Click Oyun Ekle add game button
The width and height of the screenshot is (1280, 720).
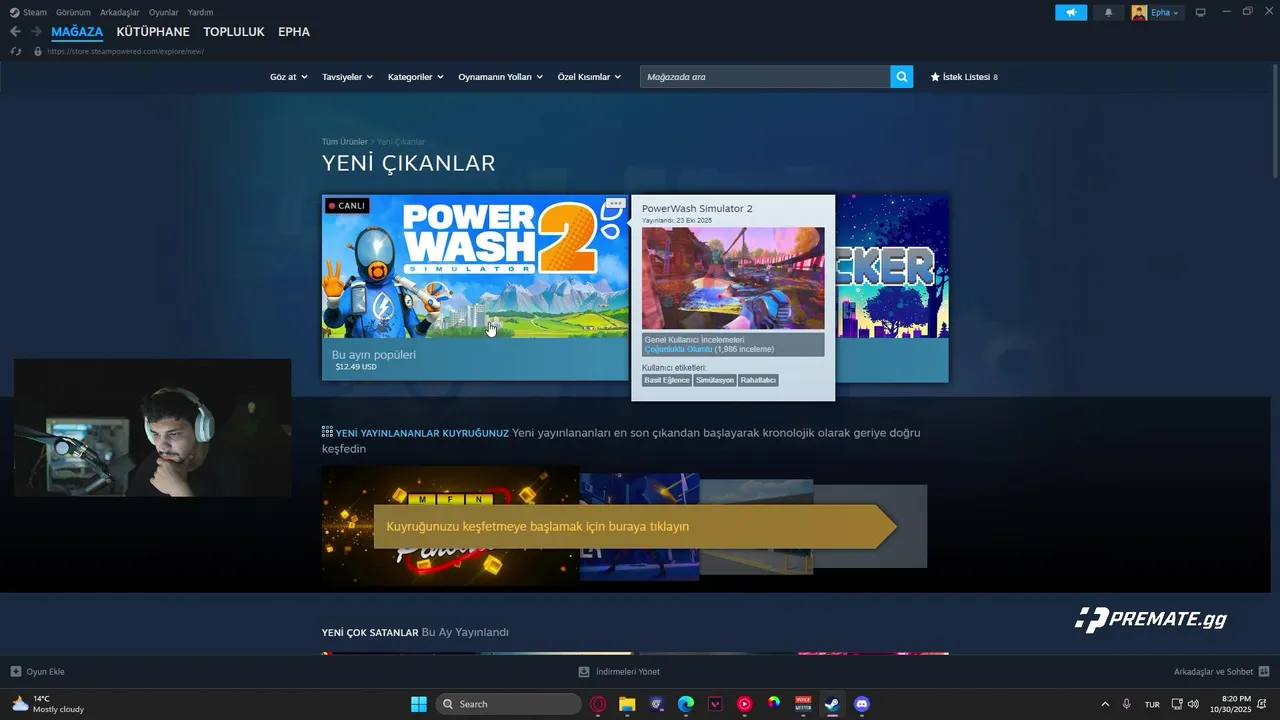[37, 672]
